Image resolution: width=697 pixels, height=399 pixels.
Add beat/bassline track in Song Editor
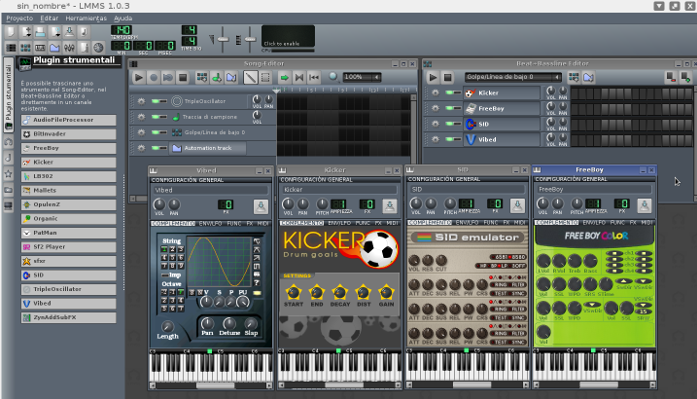(202, 78)
